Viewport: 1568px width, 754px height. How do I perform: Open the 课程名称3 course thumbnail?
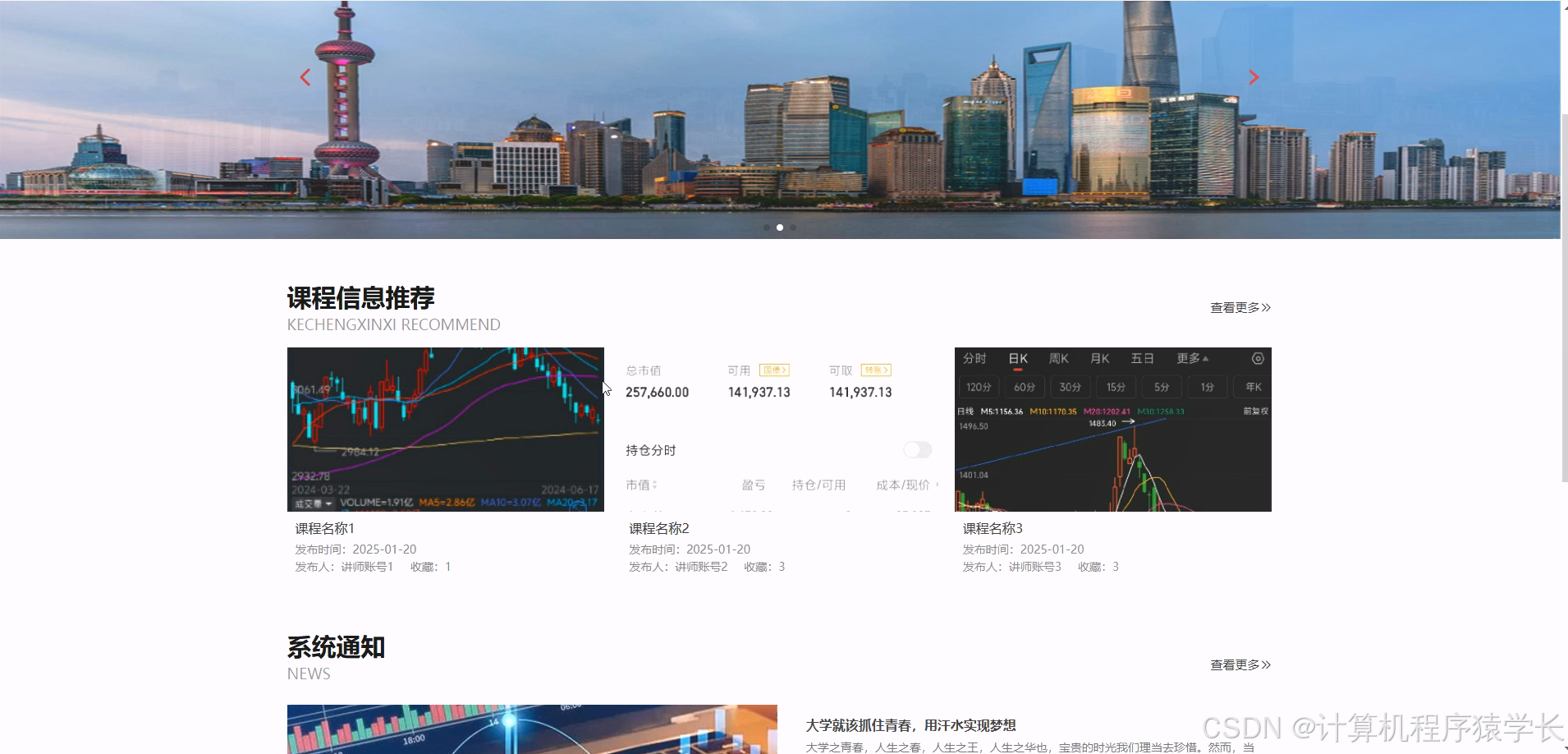[x=1113, y=430]
